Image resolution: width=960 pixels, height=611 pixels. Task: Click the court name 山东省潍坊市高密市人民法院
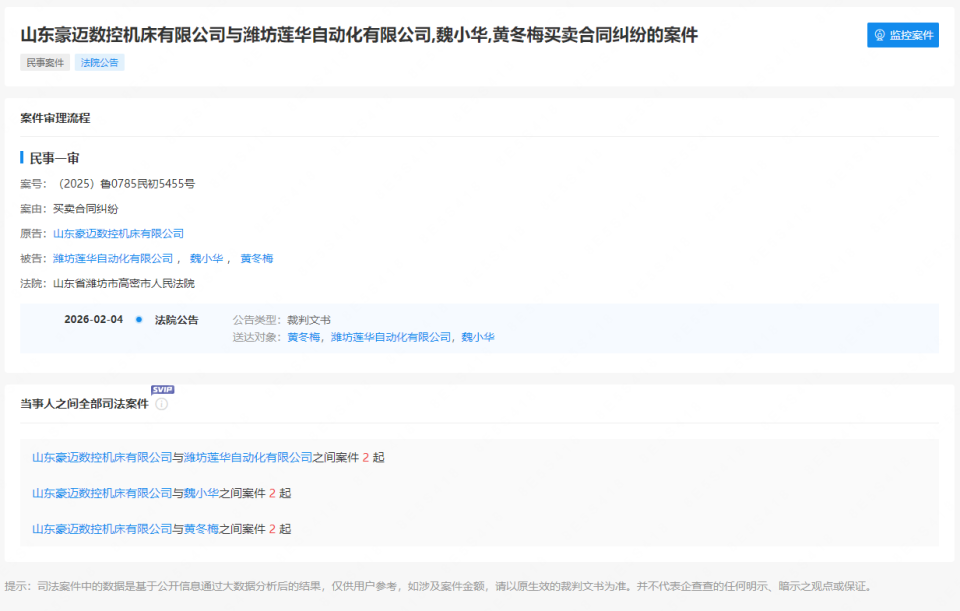point(124,283)
